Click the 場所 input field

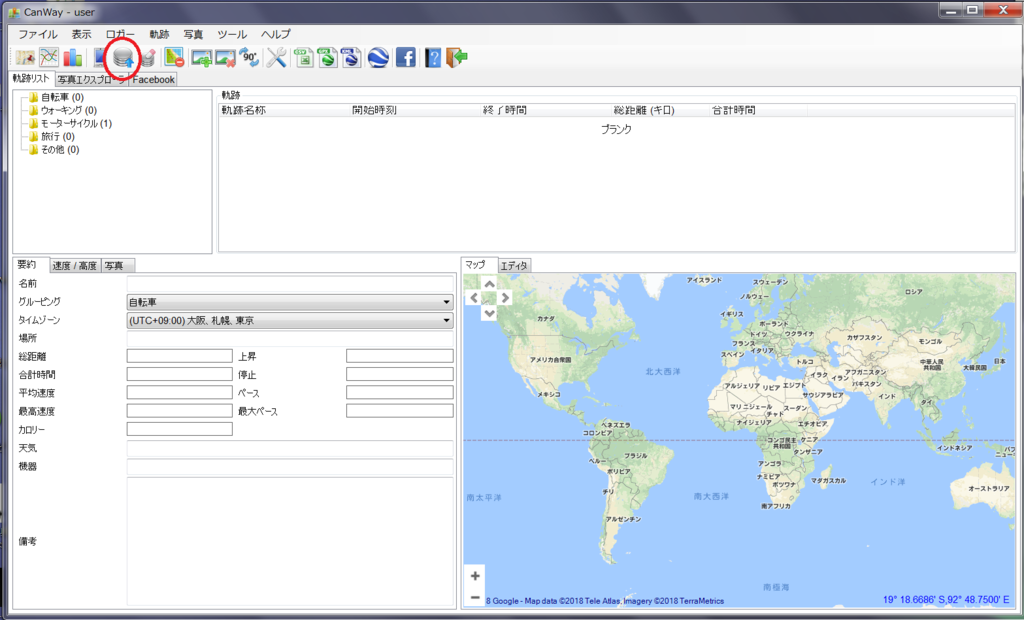pyautogui.click(x=290, y=338)
